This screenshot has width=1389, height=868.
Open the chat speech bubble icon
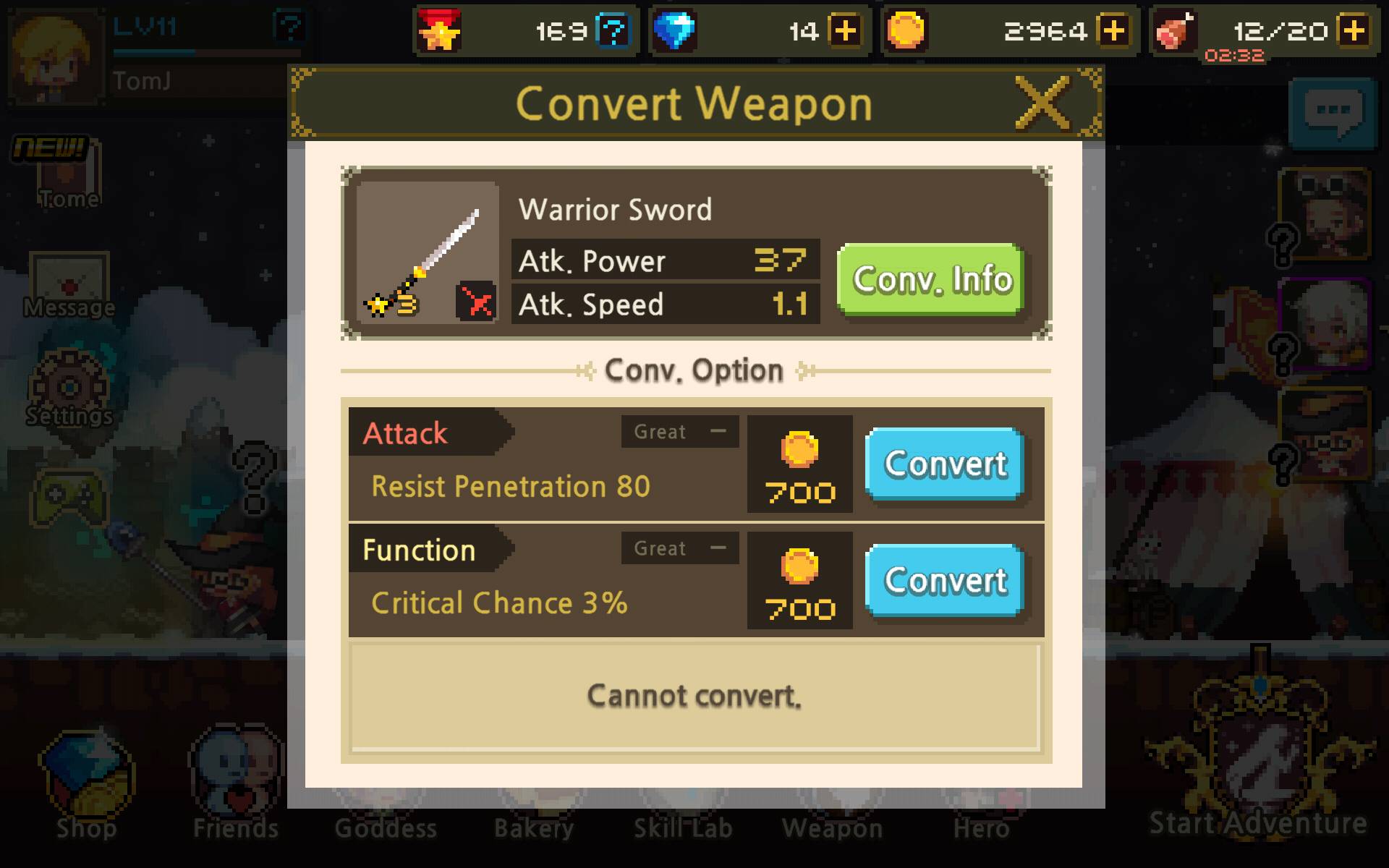click(x=1333, y=114)
